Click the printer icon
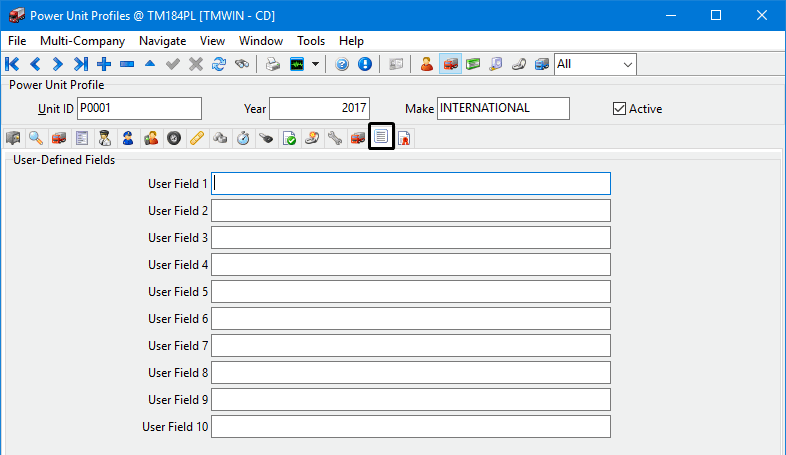 pyautogui.click(x=273, y=64)
